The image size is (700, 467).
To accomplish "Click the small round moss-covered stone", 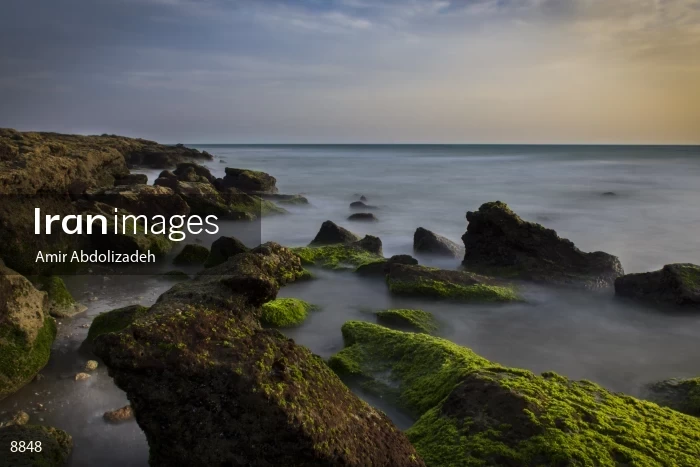I will [x=286, y=312].
